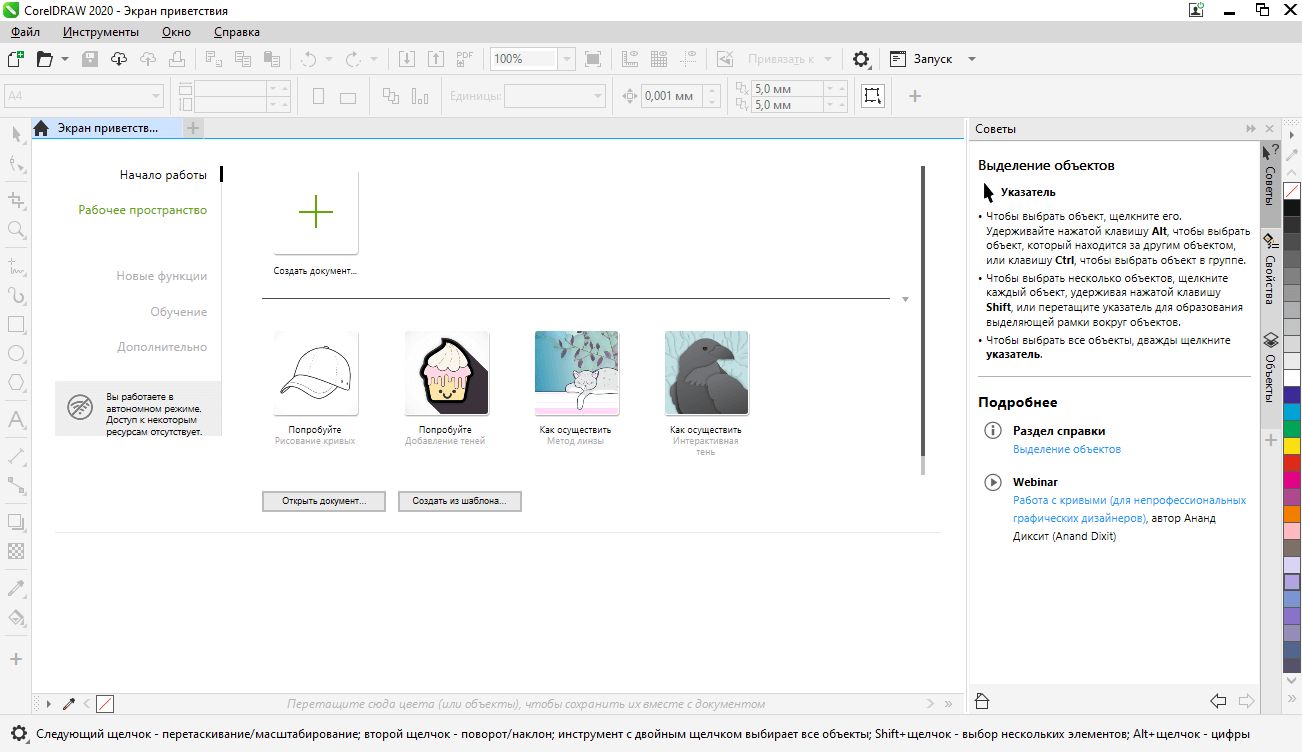This screenshot has width=1302, height=752.
Task: Select the Parallel Dimension tool
Action: click(16, 456)
